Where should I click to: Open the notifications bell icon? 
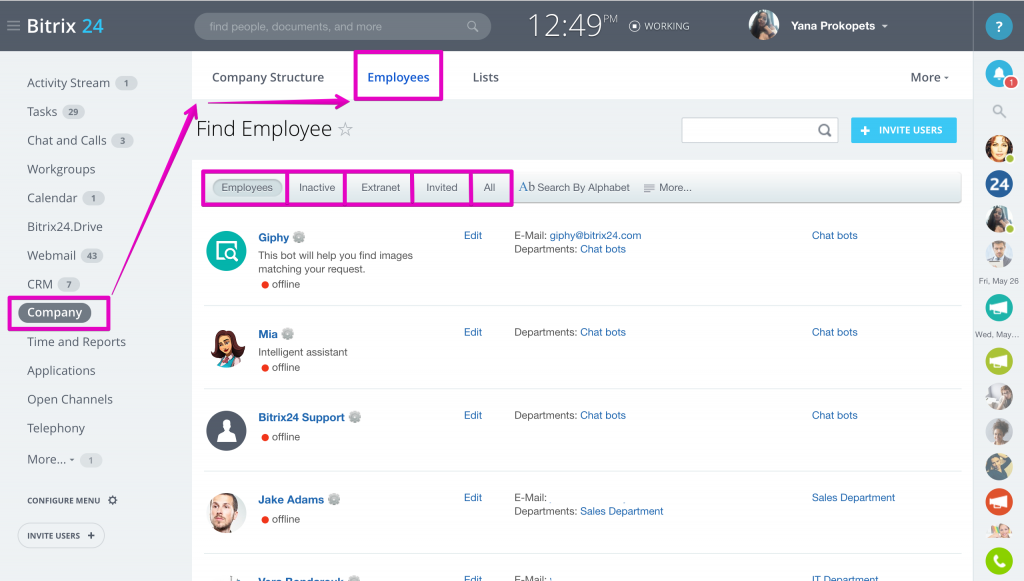coord(999,74)
